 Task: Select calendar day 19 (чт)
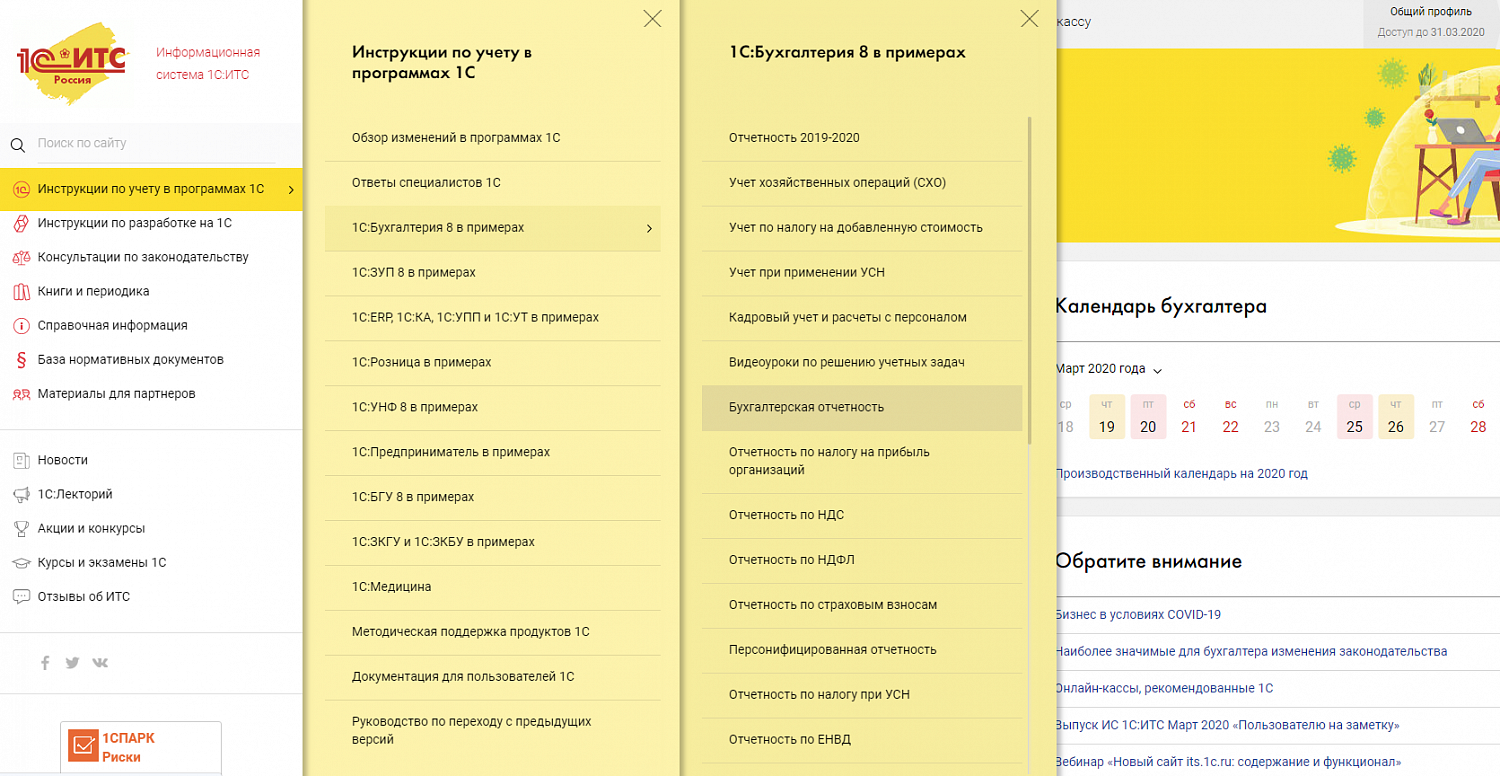coord(1106,417)
